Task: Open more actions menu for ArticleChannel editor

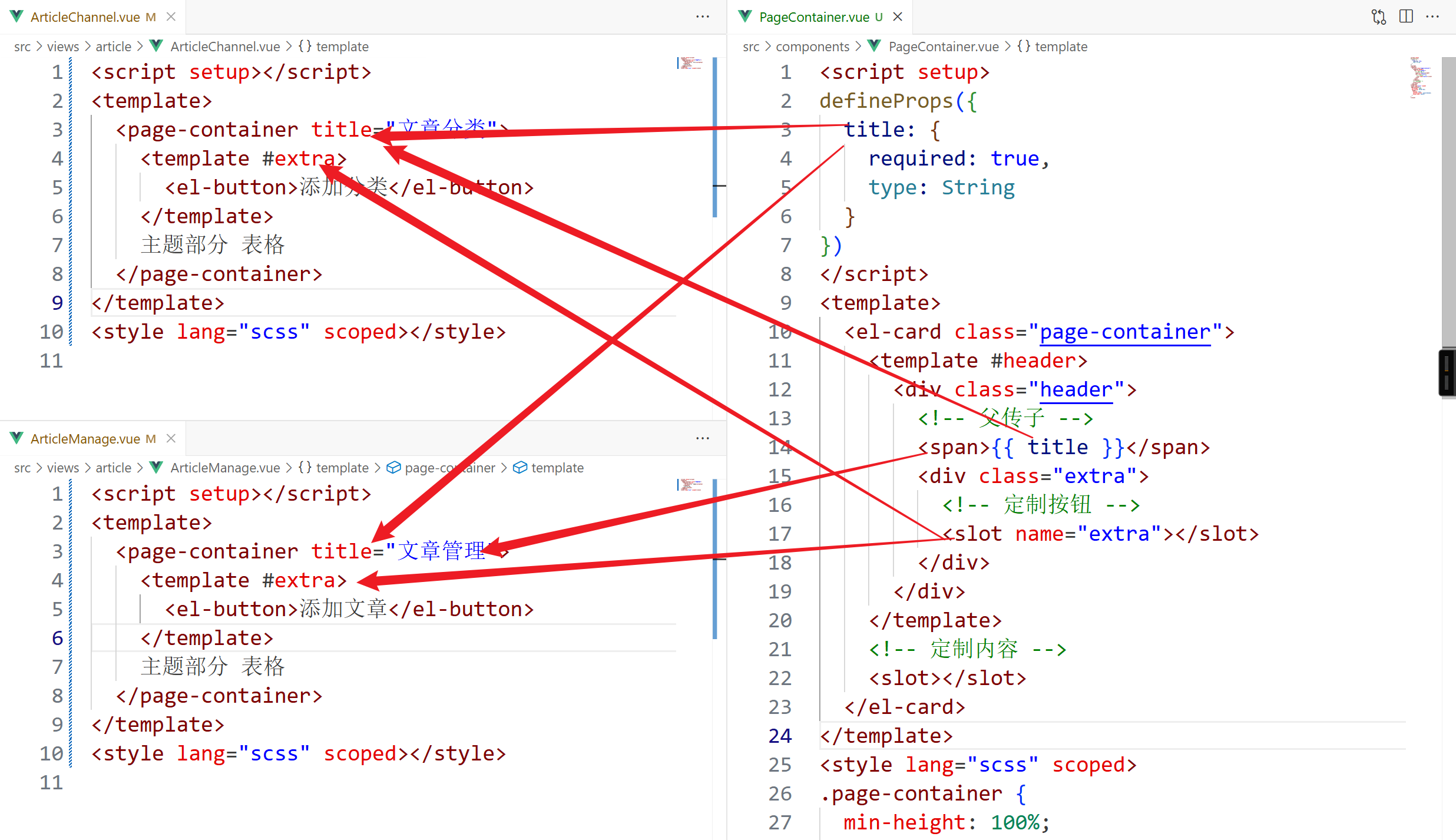Action: click(x=702, y=16)
